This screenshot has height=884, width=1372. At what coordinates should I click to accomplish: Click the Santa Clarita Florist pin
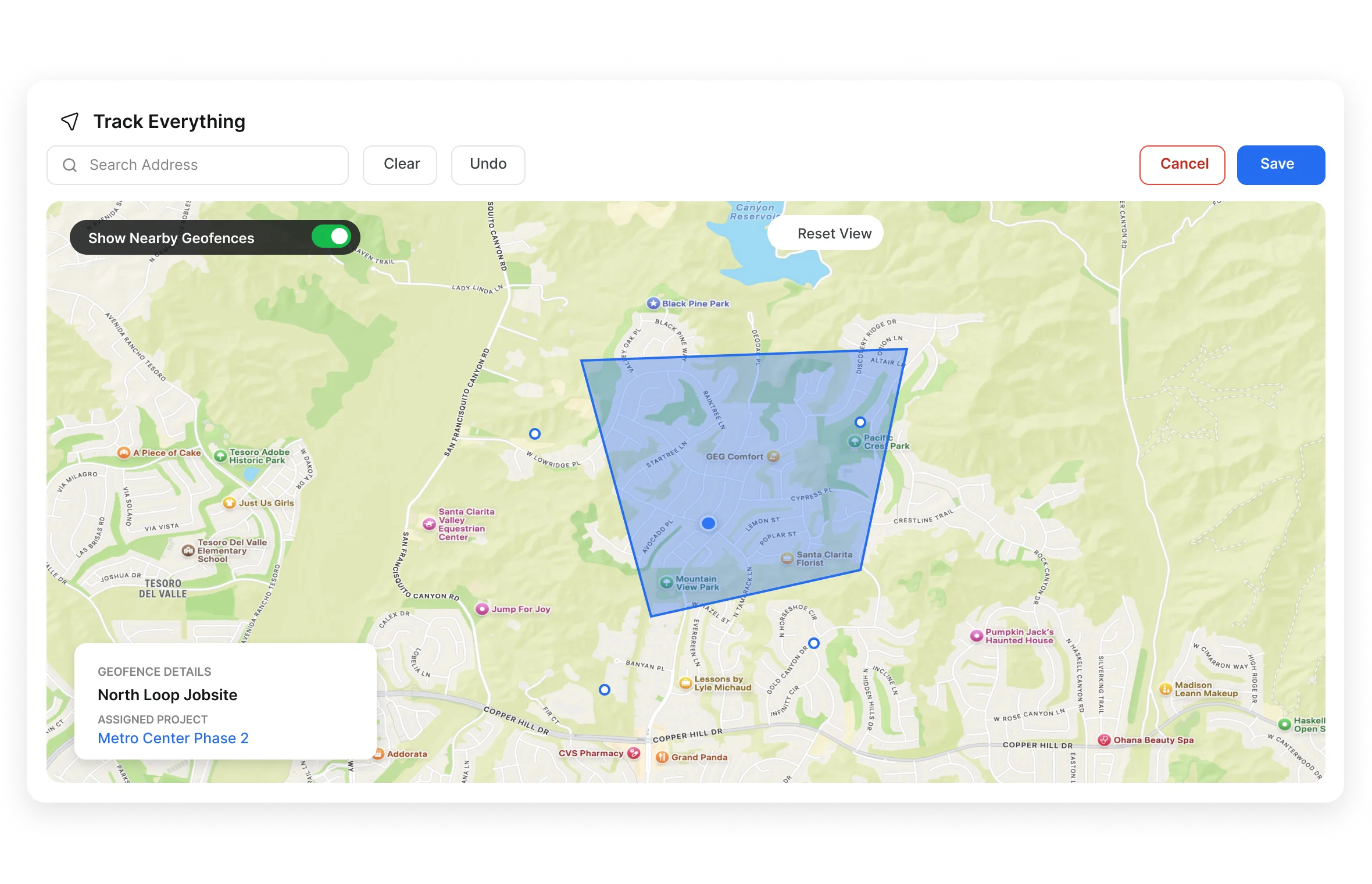787,559
